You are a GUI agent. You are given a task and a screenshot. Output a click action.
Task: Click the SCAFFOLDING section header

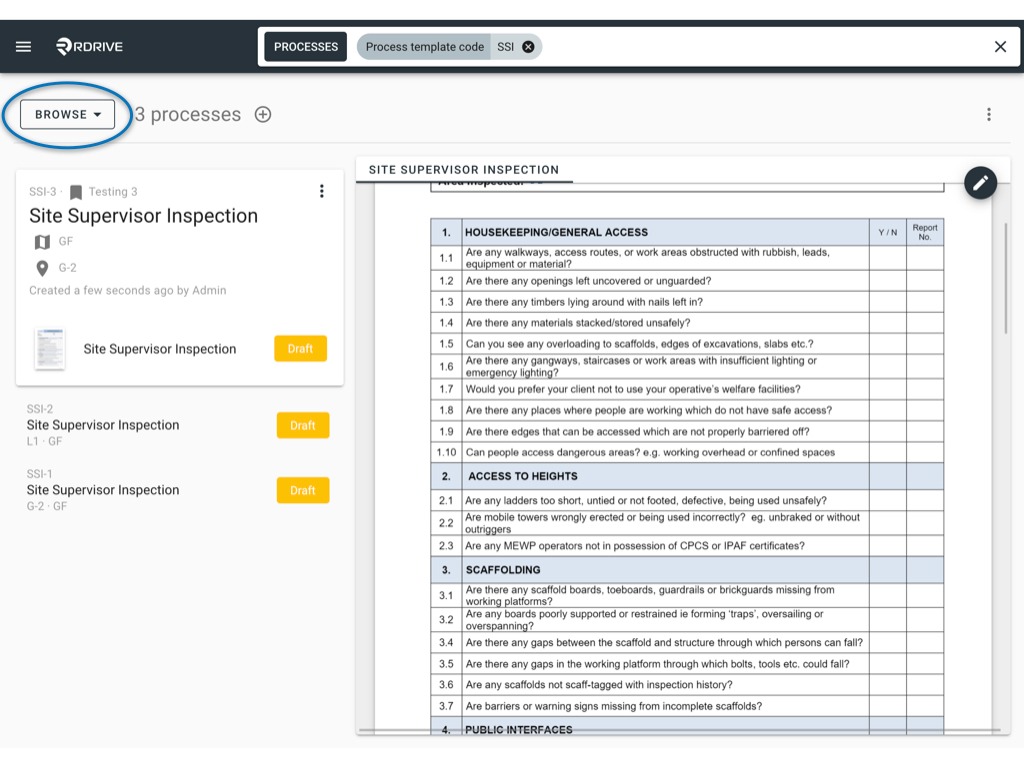click(503, 569)
